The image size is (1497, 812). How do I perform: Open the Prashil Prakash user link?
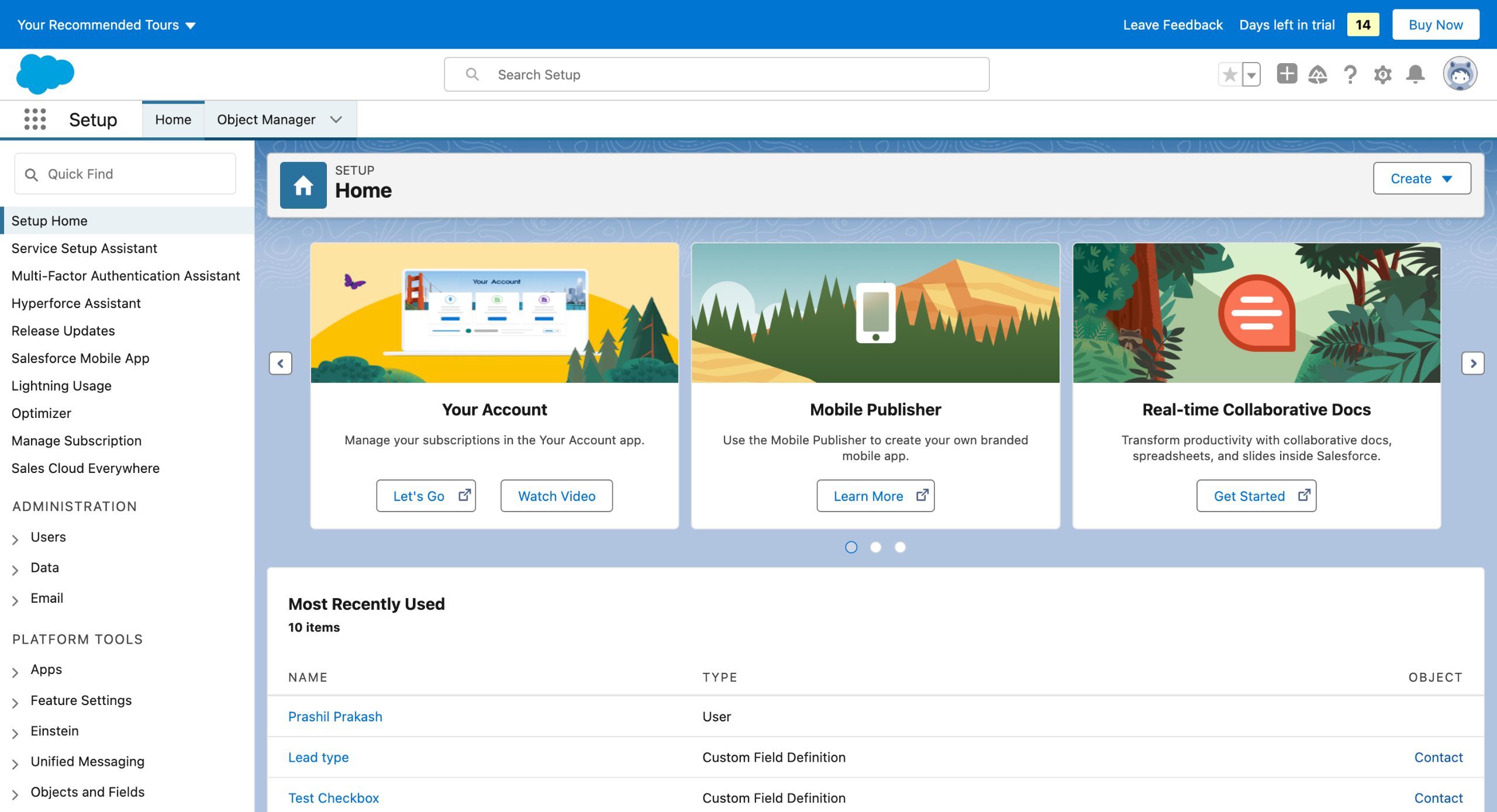[x=335, y=717]
